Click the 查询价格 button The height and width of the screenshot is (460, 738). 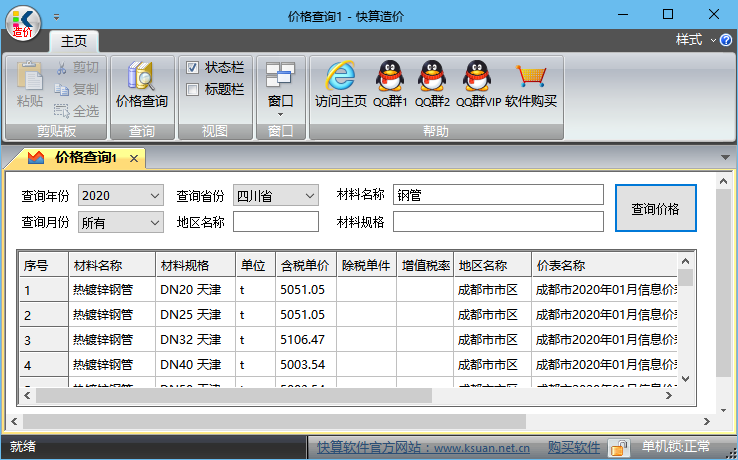tap(656, 208)
